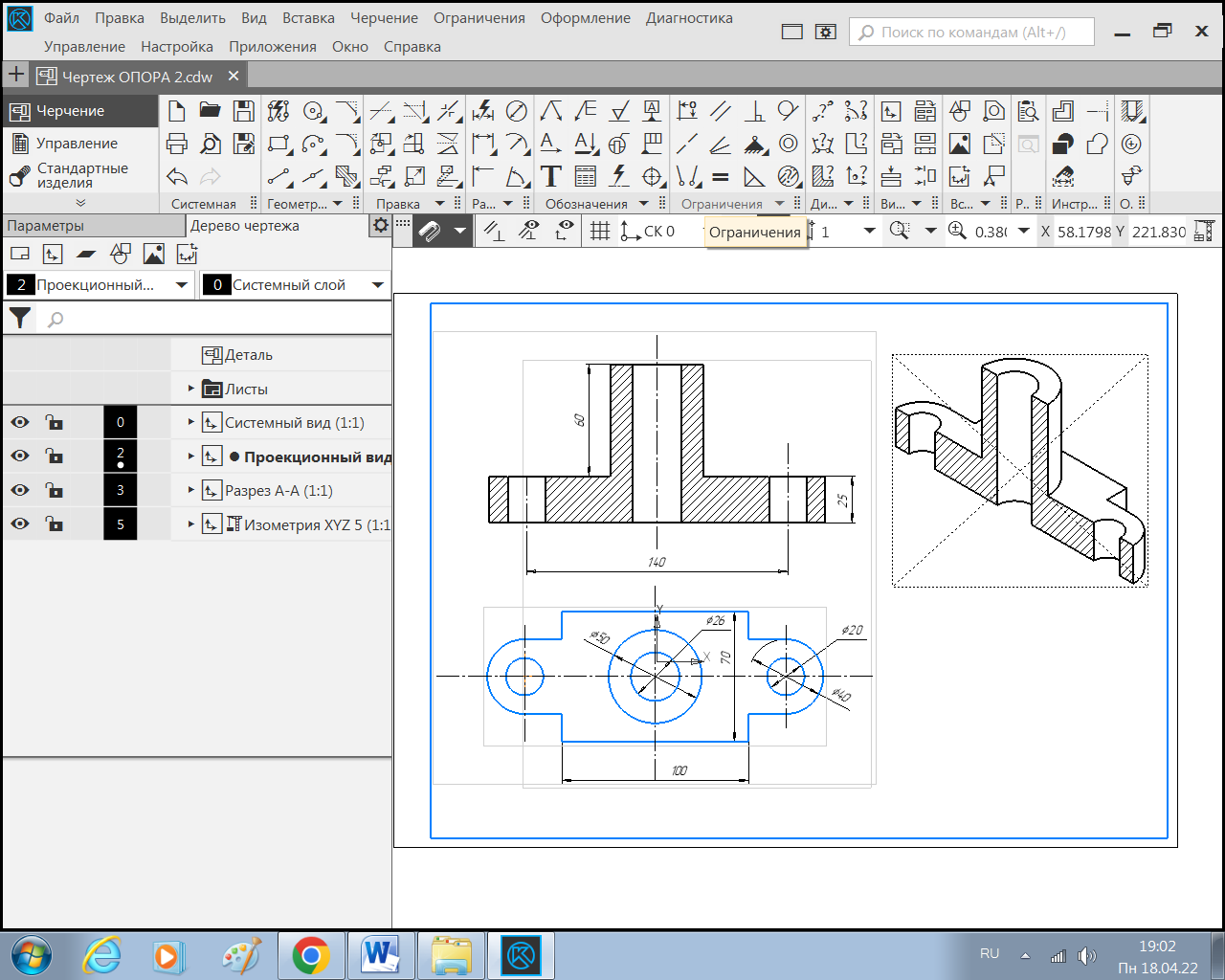This screenshot has height=980, width=1225.
Task: Hide the Разрез А-А view
Action: click(20, 490)
